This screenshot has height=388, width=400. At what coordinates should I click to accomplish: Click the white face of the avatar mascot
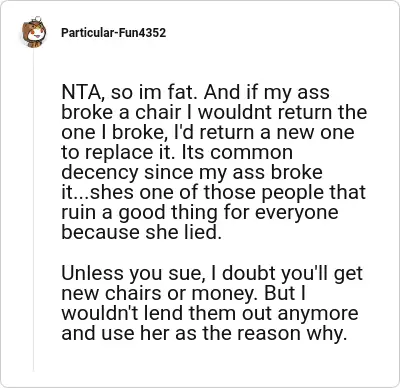coord(35,34)
